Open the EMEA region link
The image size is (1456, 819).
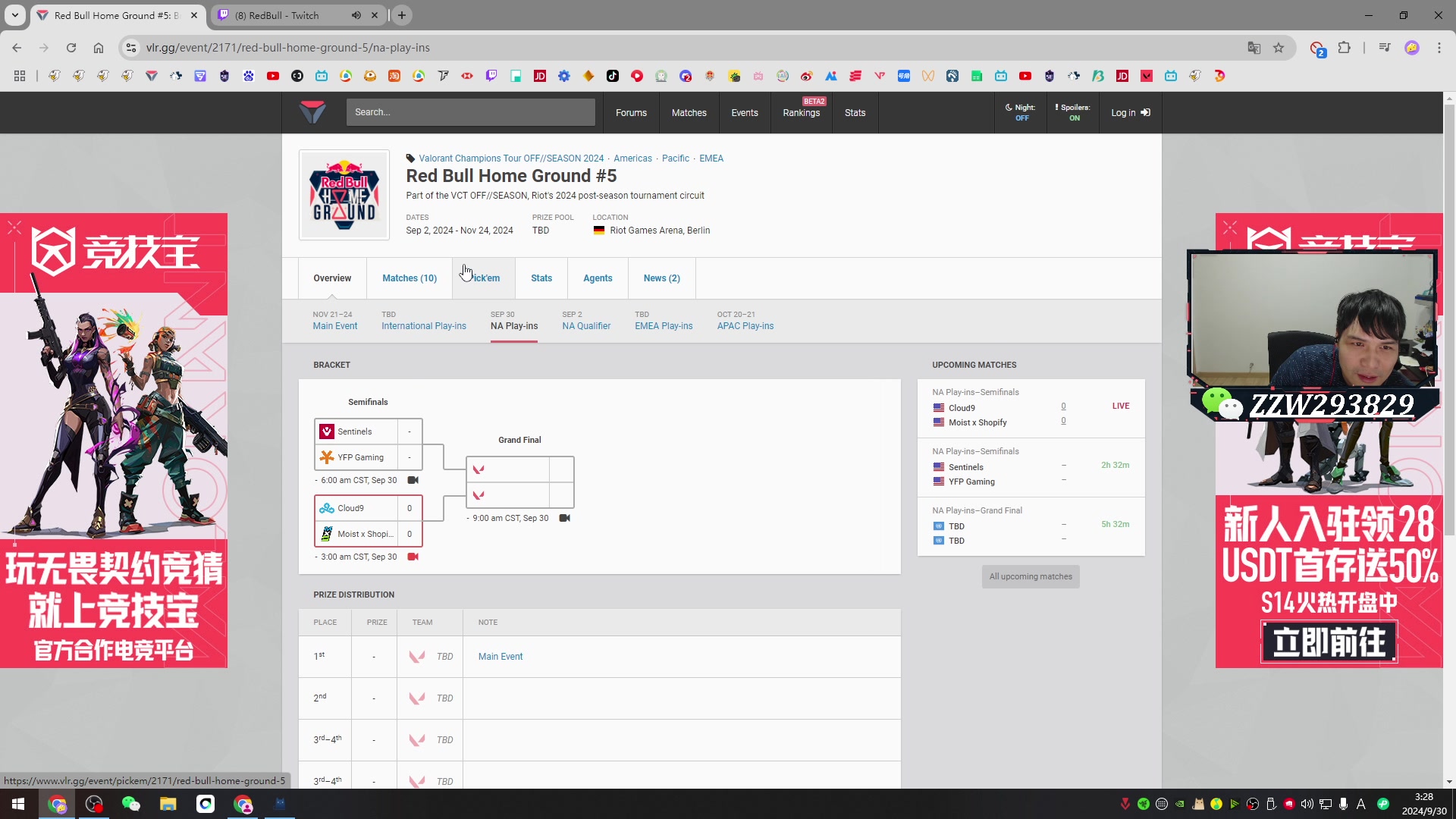711,158
